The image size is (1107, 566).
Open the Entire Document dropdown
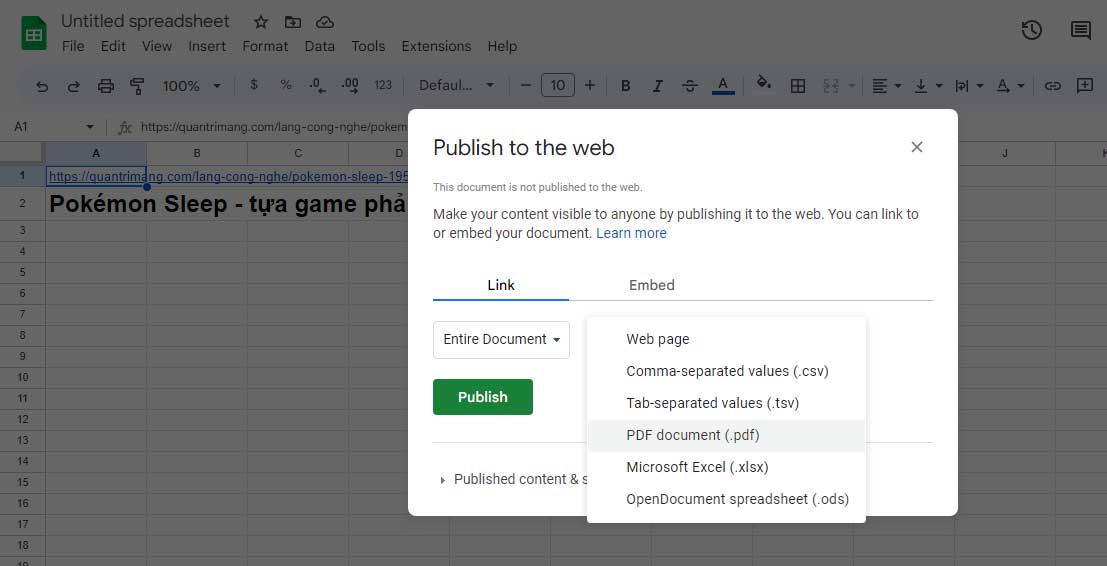[x=501, y=339]
